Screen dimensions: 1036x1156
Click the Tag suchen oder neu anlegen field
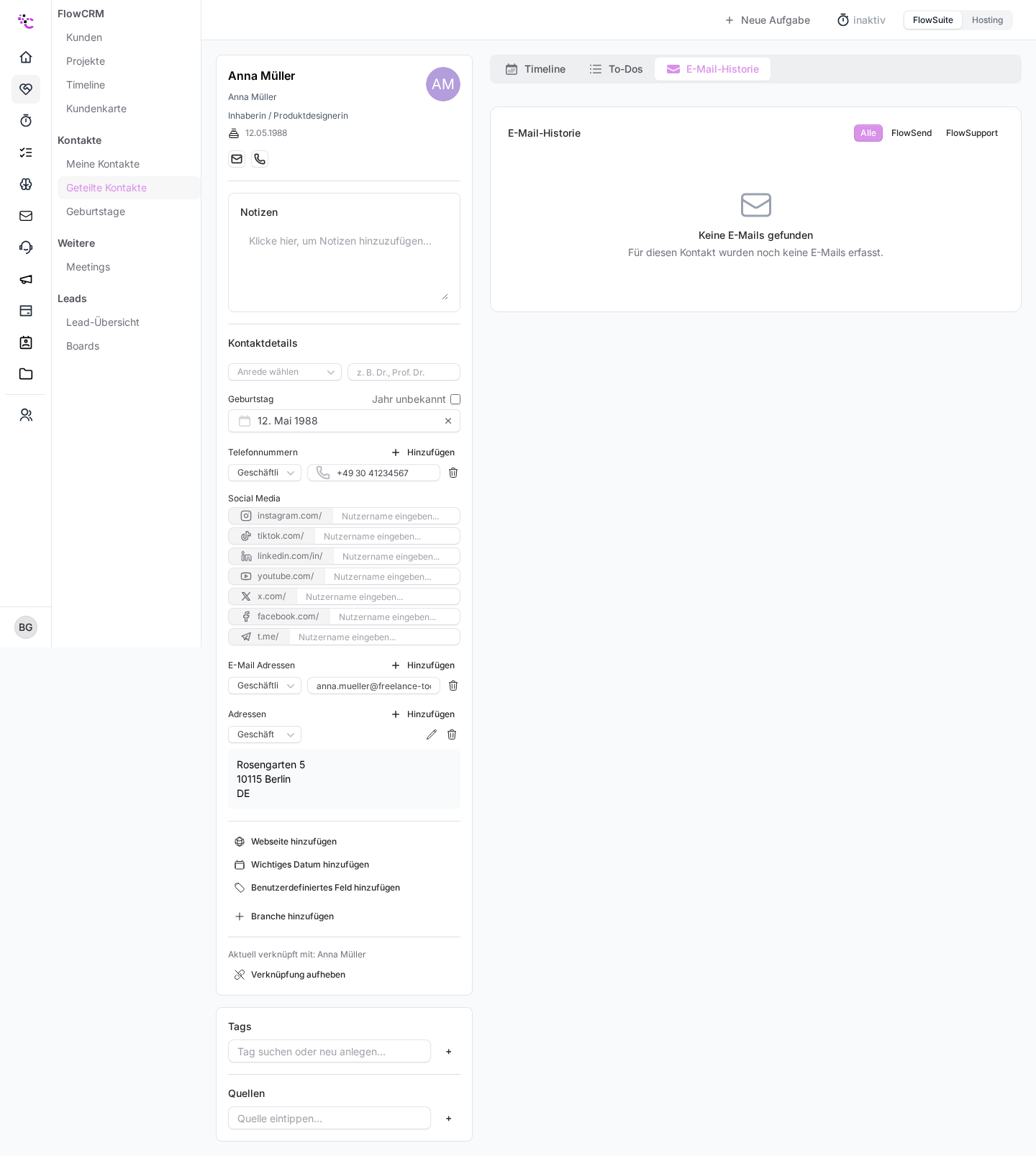pos(330,1052)
